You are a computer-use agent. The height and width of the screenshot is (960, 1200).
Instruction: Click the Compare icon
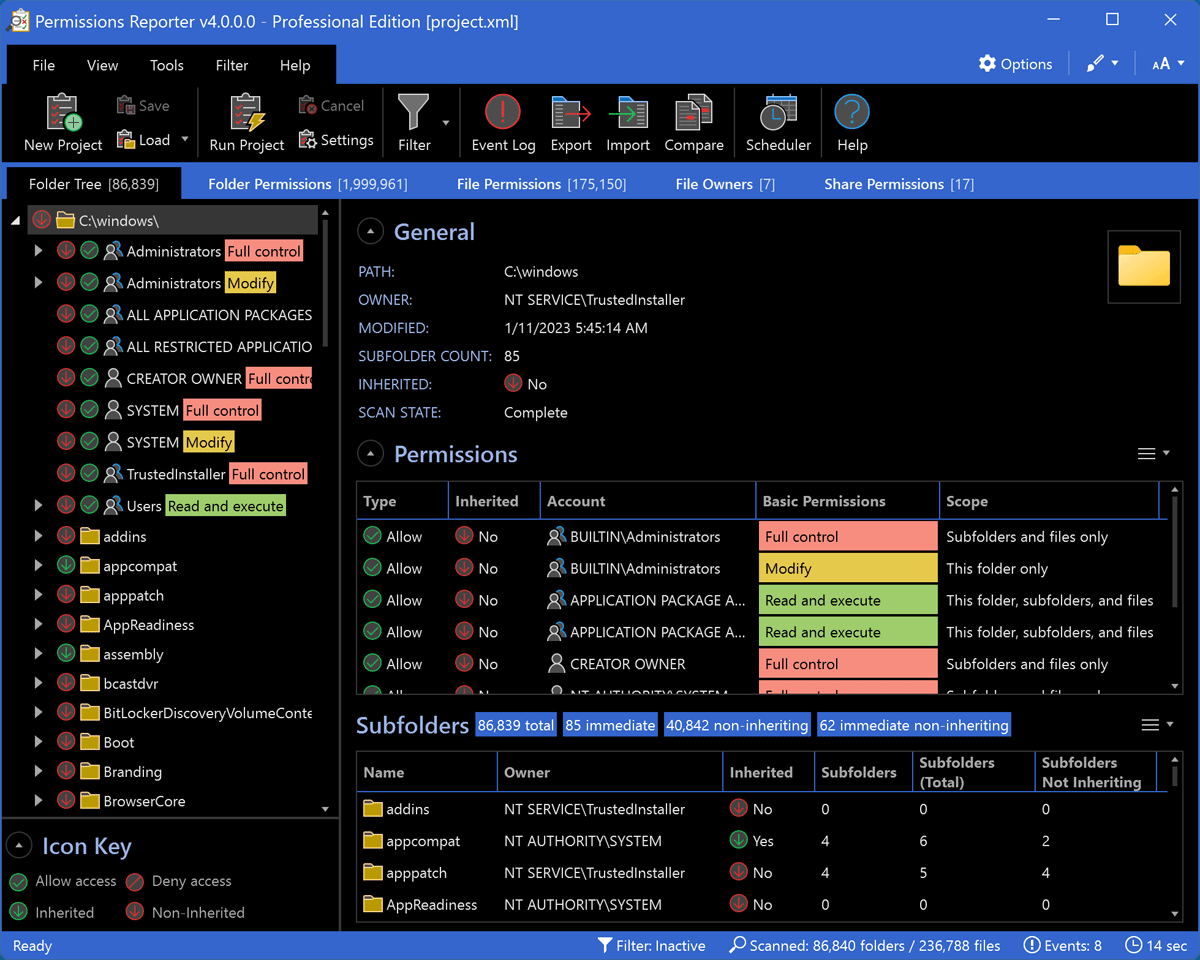coord(693,112)
